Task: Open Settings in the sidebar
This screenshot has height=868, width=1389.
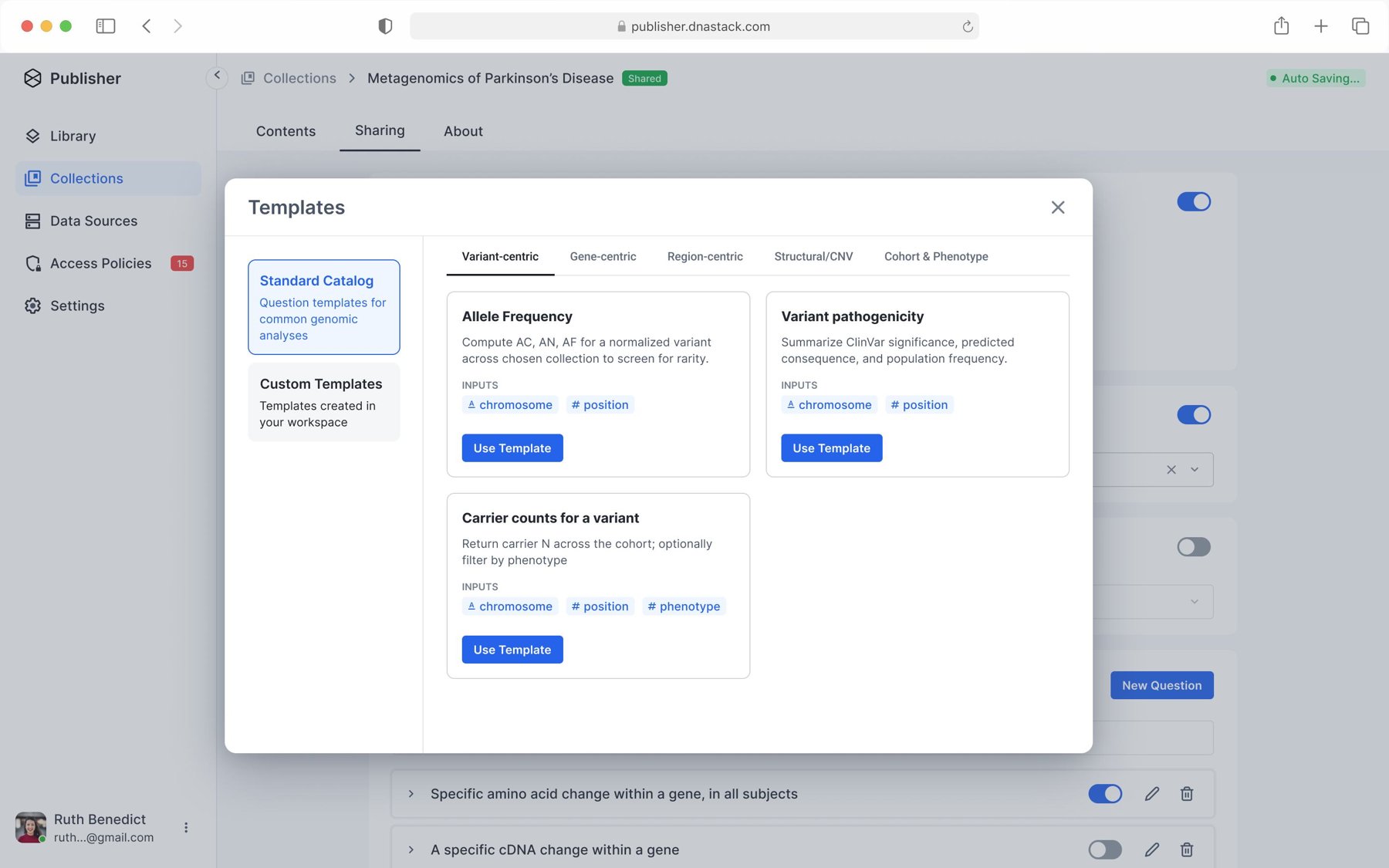Action: pyautogui.click(x=108, y=306)
